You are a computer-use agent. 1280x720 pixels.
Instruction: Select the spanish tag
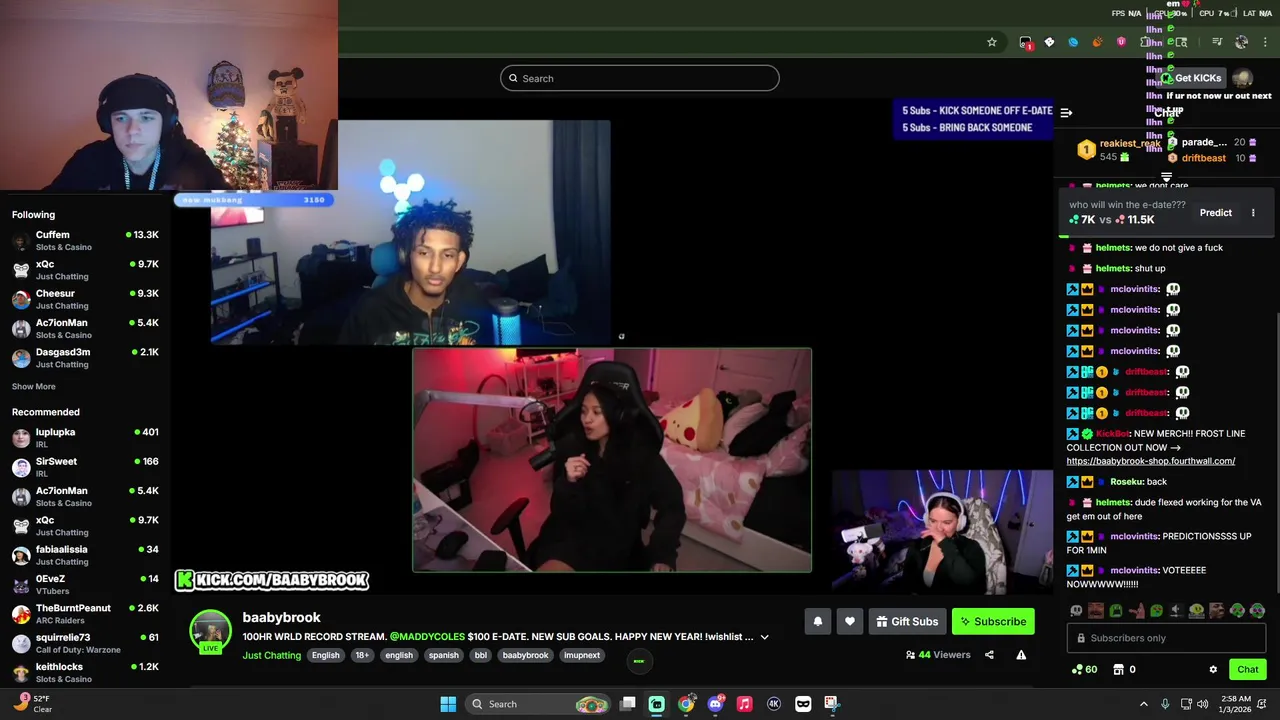point(443,656)
